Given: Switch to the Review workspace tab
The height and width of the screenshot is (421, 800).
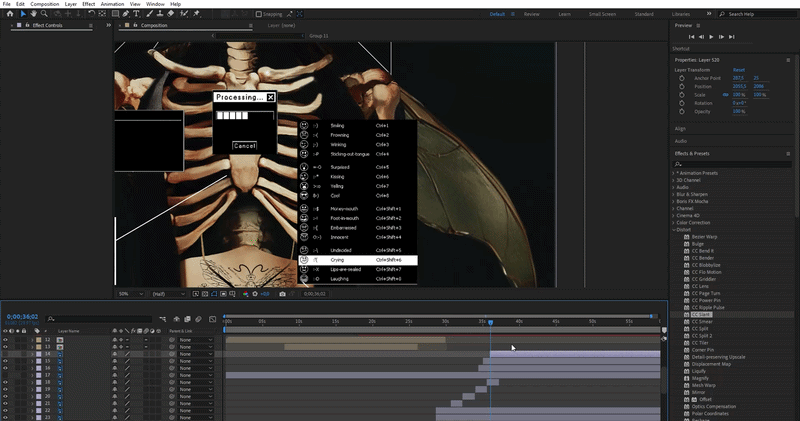Looking at the screenshot, I should 531,14.
